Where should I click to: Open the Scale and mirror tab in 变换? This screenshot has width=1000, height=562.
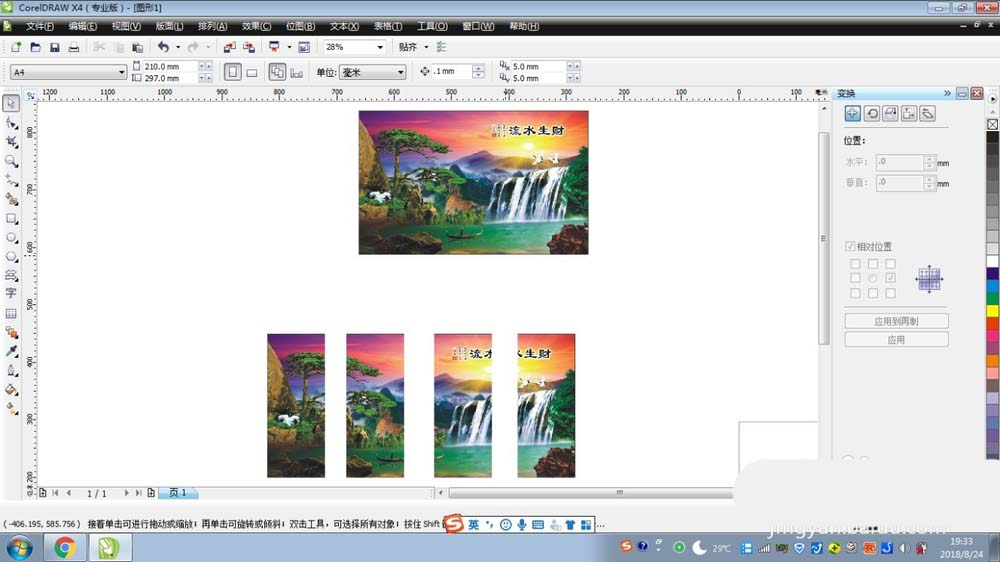click(890, 114)
